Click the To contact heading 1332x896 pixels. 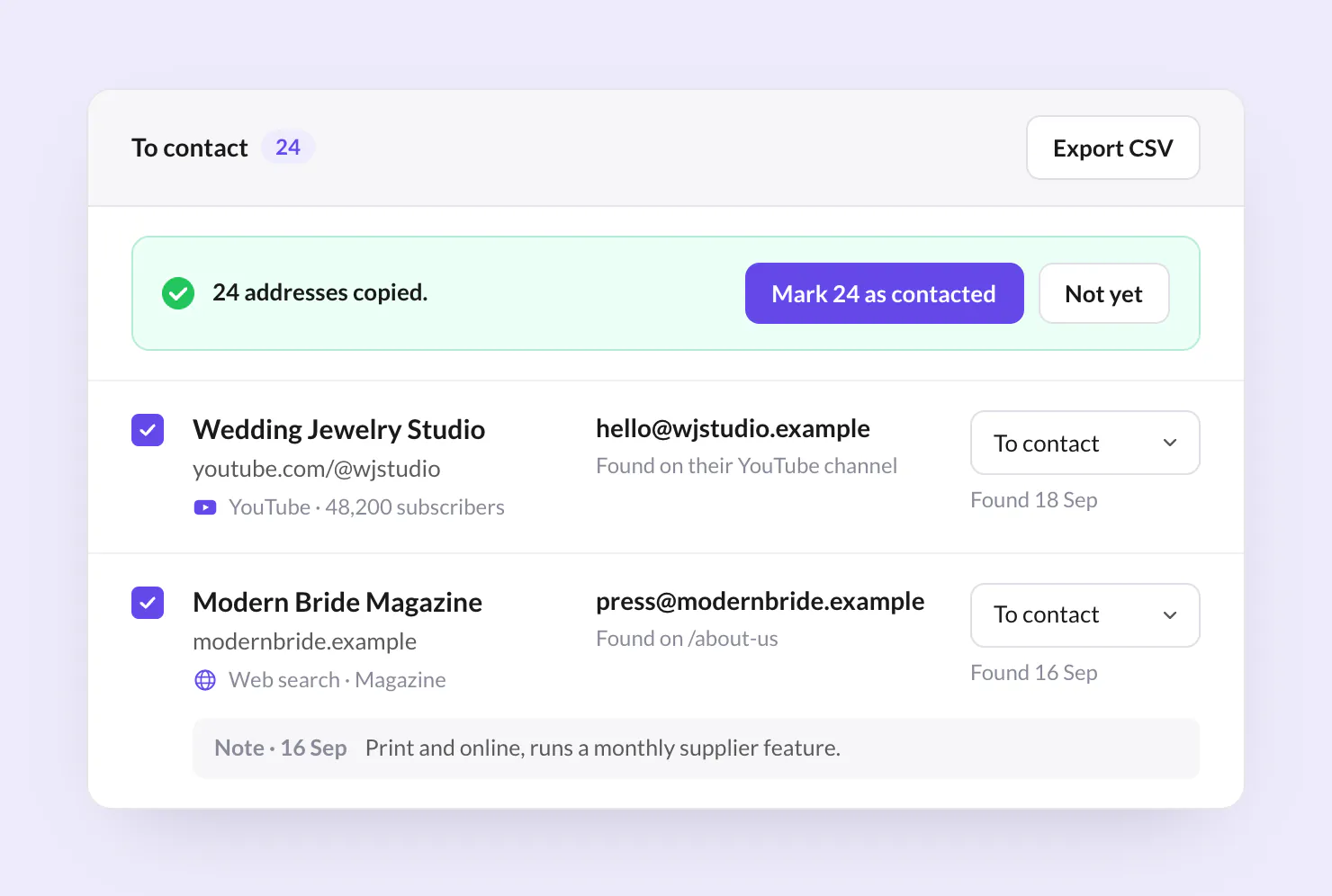[190, 148]
